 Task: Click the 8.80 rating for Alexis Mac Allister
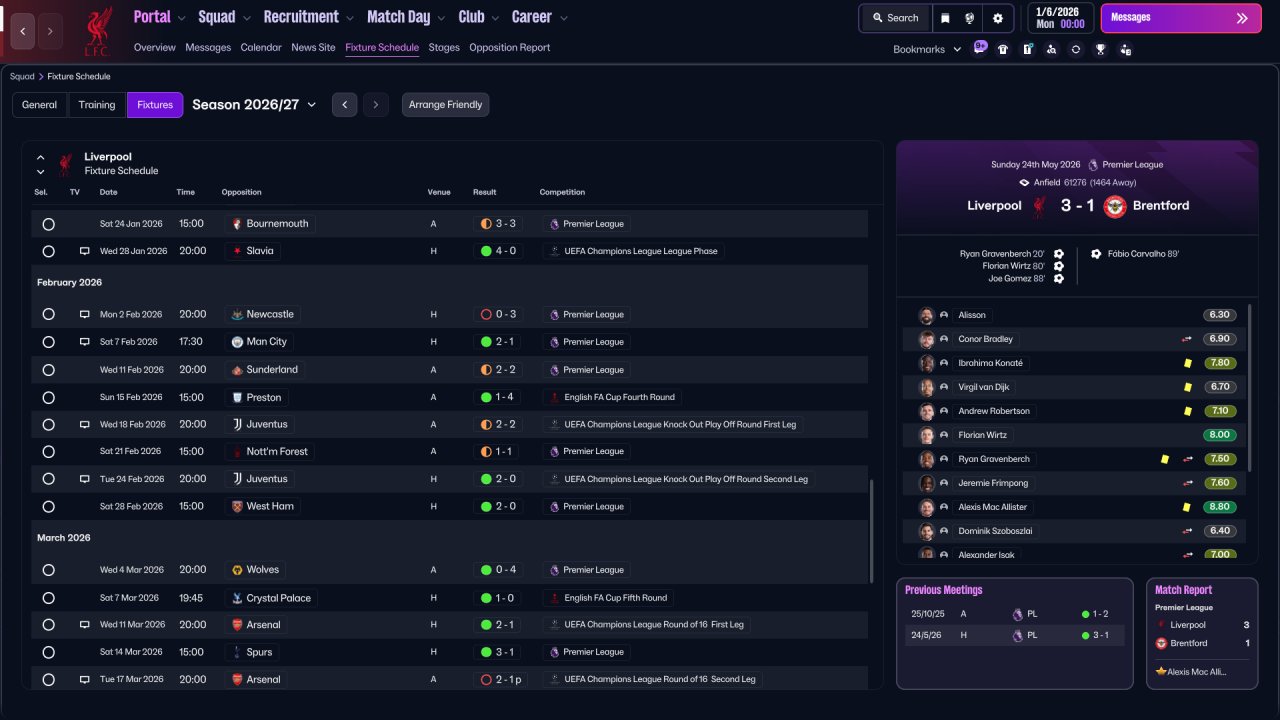point(1219,507)
